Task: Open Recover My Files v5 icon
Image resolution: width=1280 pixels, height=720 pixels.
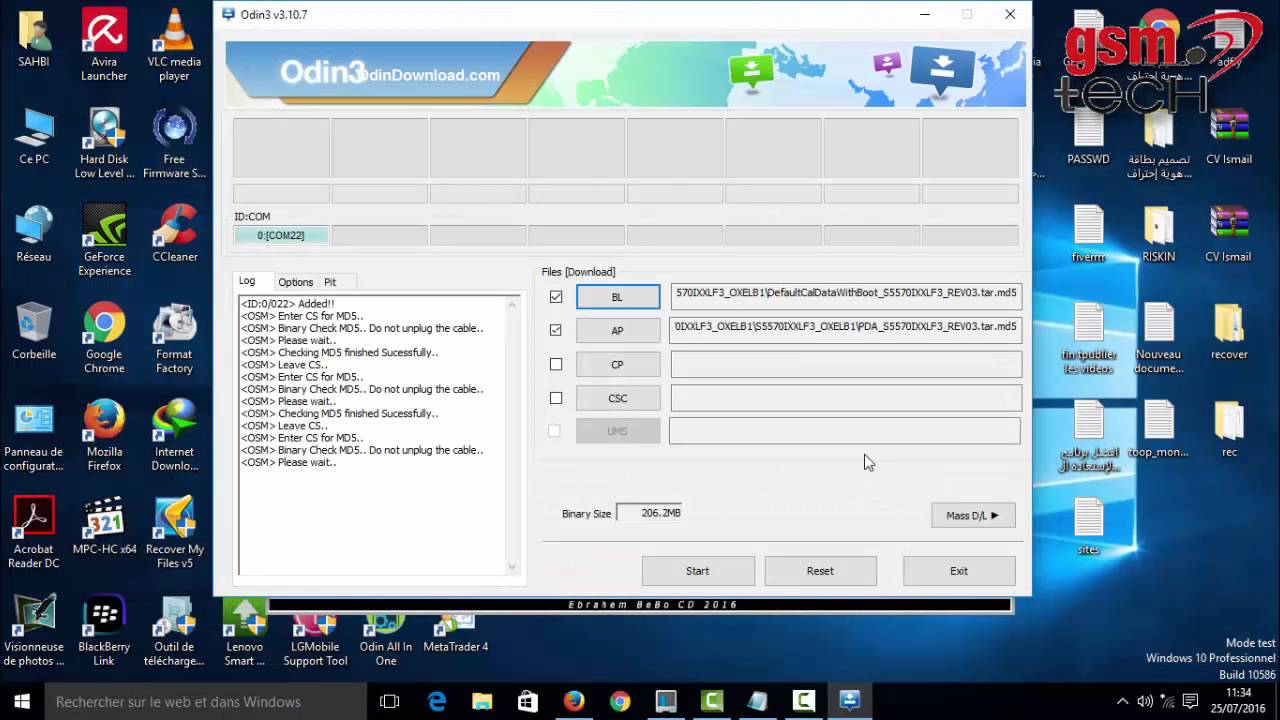Action: (x=174, y=533)
